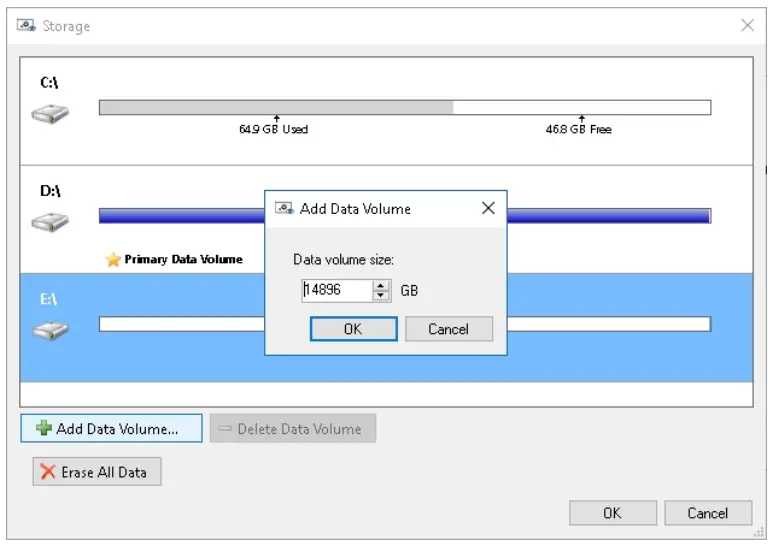Viewport: 777px width, 550px height.
Task: Click the C:\ drive usage bar
Action: [x=404, y=107]
